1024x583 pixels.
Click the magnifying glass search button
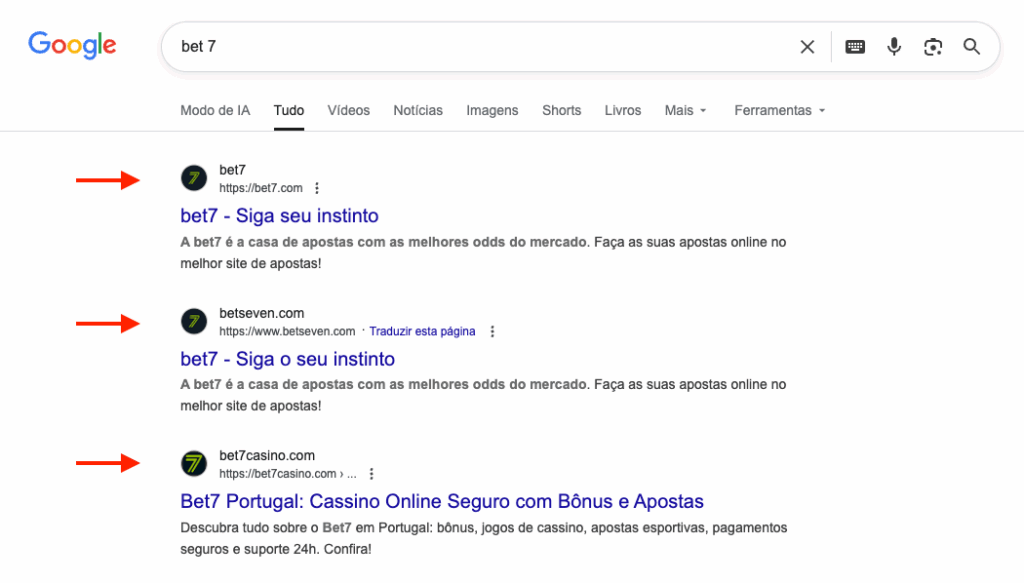click(x=971, y=47)
